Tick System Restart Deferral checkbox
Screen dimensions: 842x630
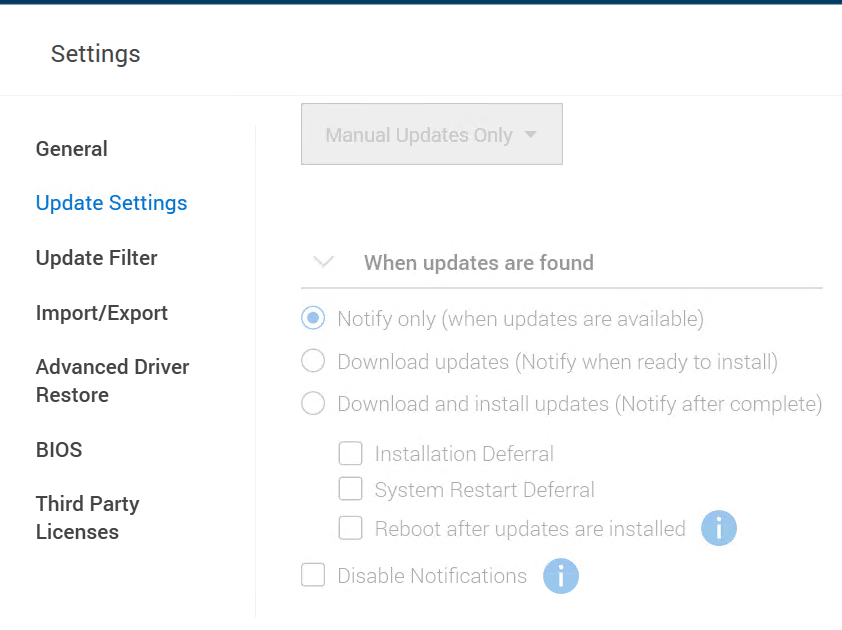tap(350, 490)
